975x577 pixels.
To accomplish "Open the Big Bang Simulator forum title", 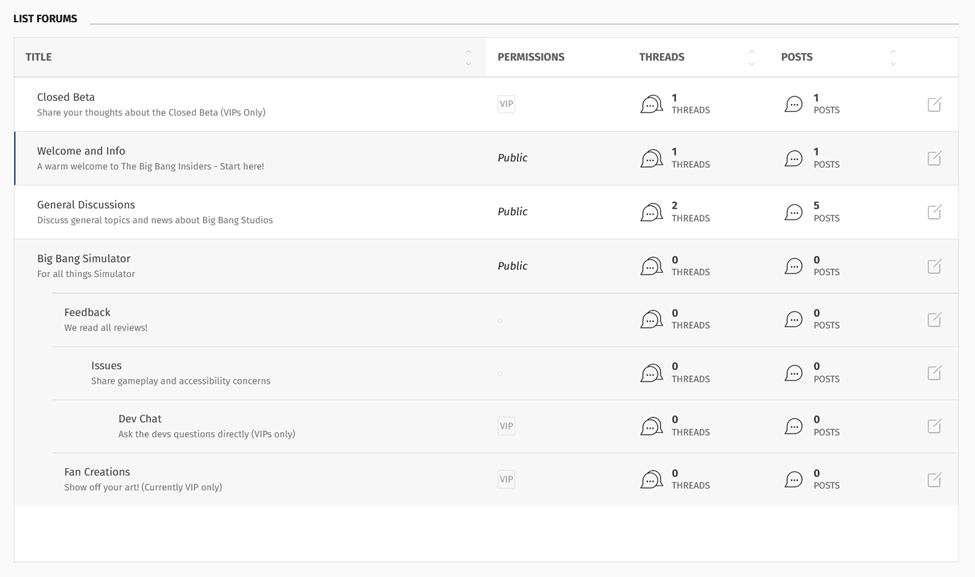I will click(x=84, y=259).
